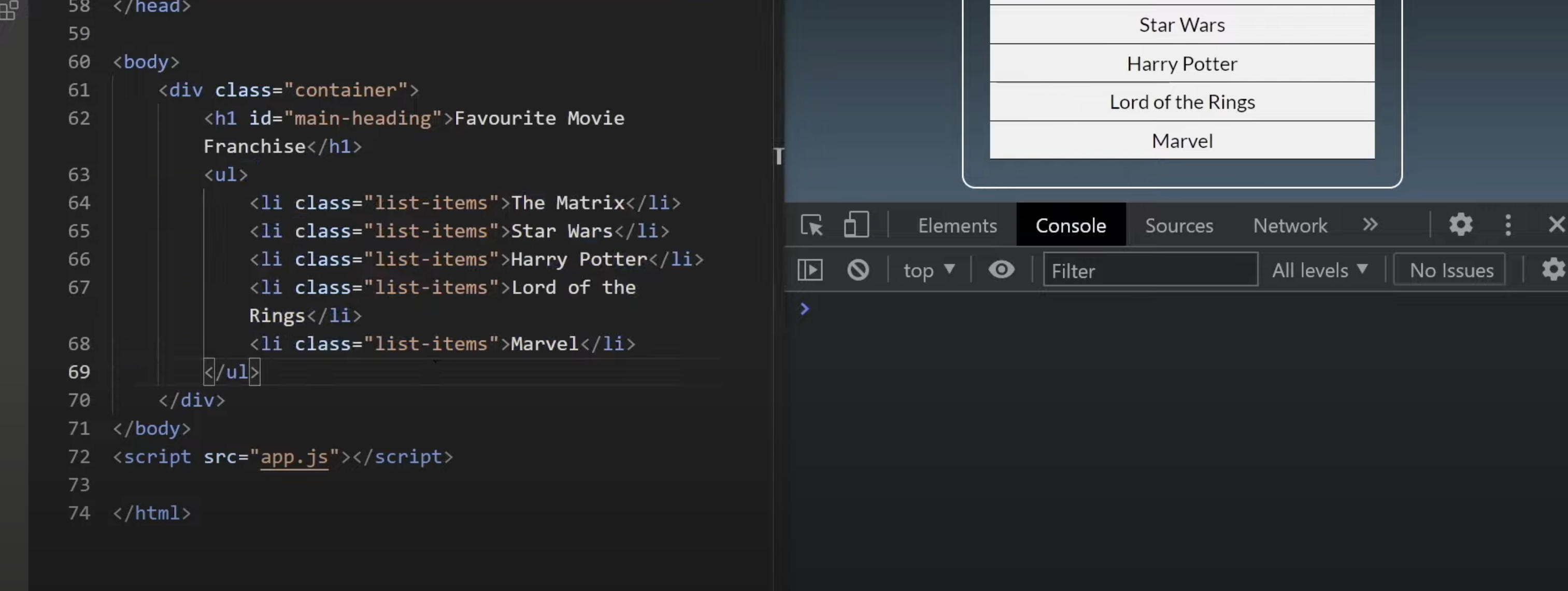Click line number 60

[x=79, y=62]
